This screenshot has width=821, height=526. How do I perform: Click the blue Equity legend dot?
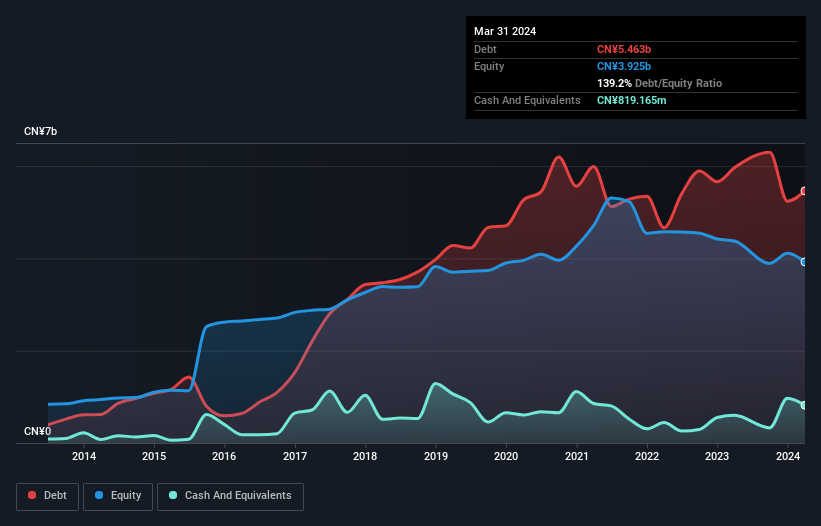point(99,495)
